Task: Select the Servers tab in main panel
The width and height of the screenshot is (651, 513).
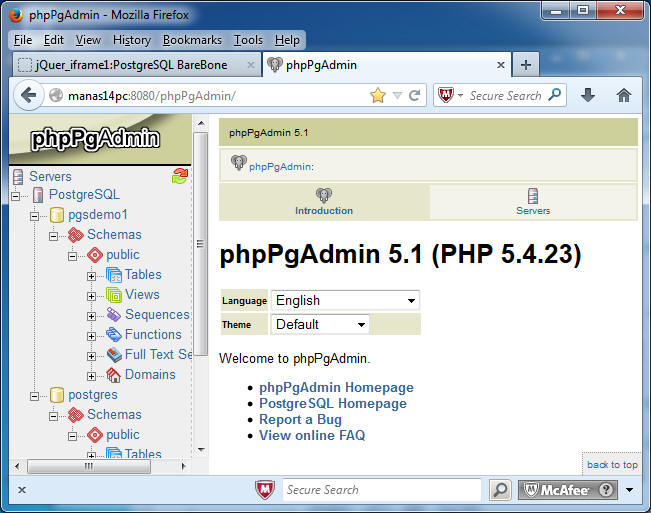Action: tap(533, 203)
